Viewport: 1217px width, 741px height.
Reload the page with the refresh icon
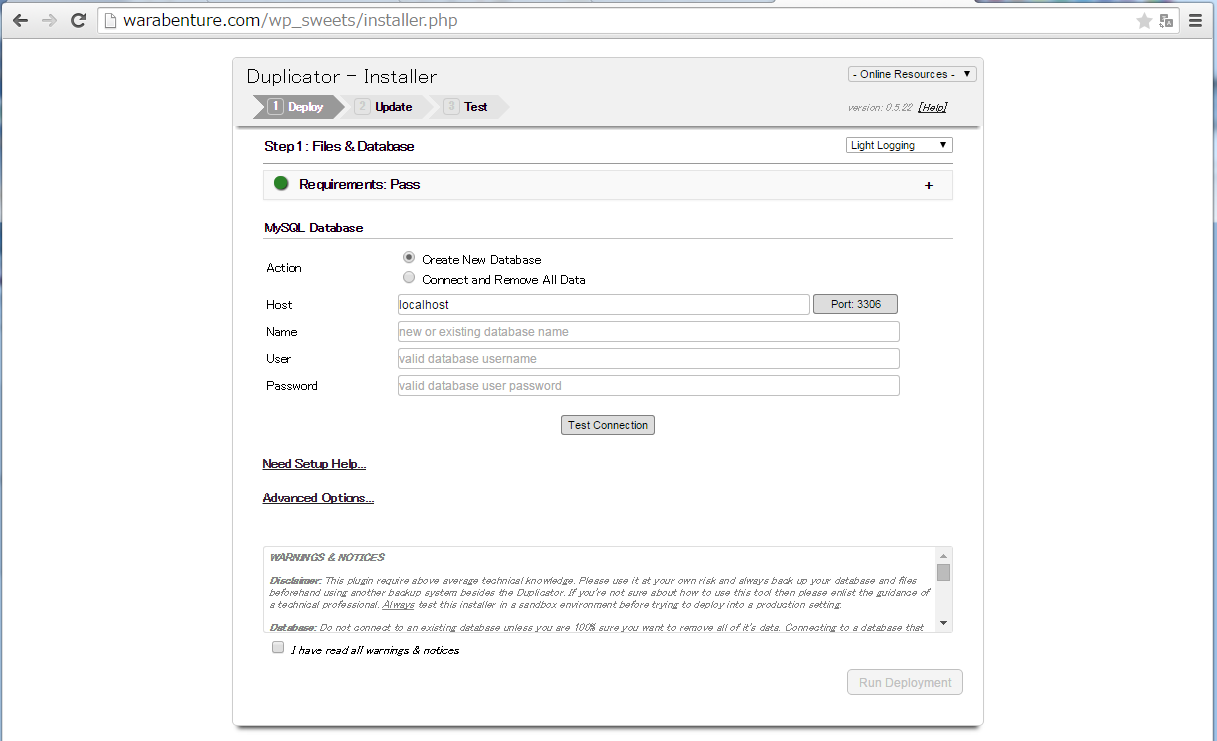pos(78,20)
